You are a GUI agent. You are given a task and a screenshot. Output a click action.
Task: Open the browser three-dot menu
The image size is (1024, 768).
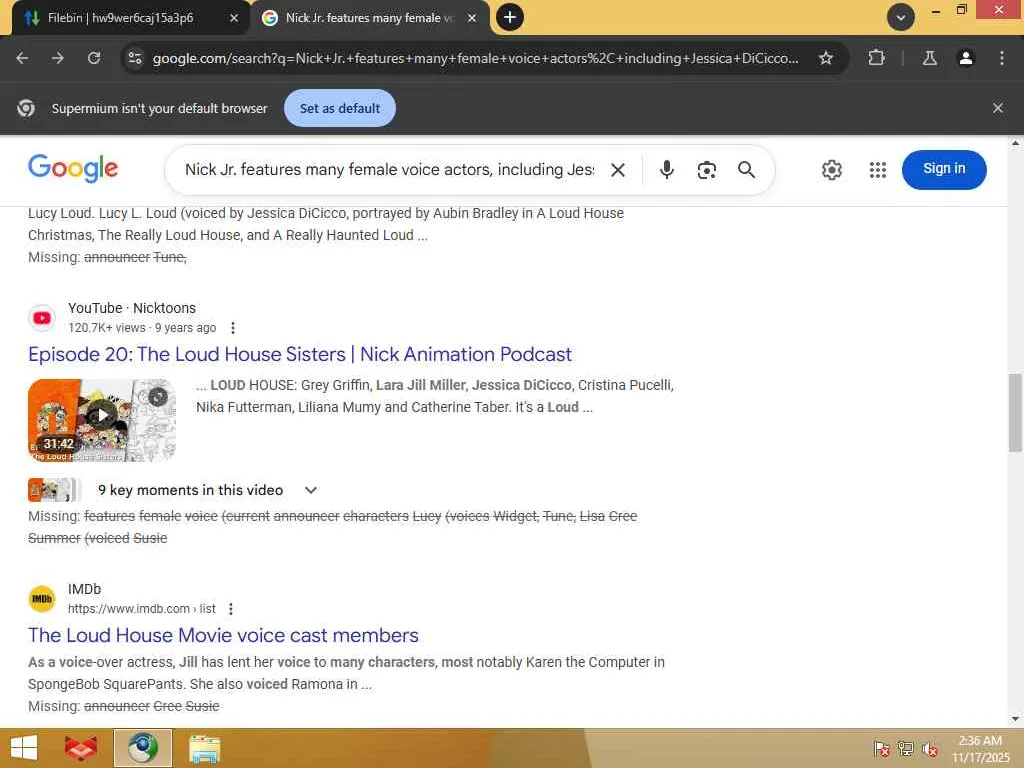(x=1002, y=58)
